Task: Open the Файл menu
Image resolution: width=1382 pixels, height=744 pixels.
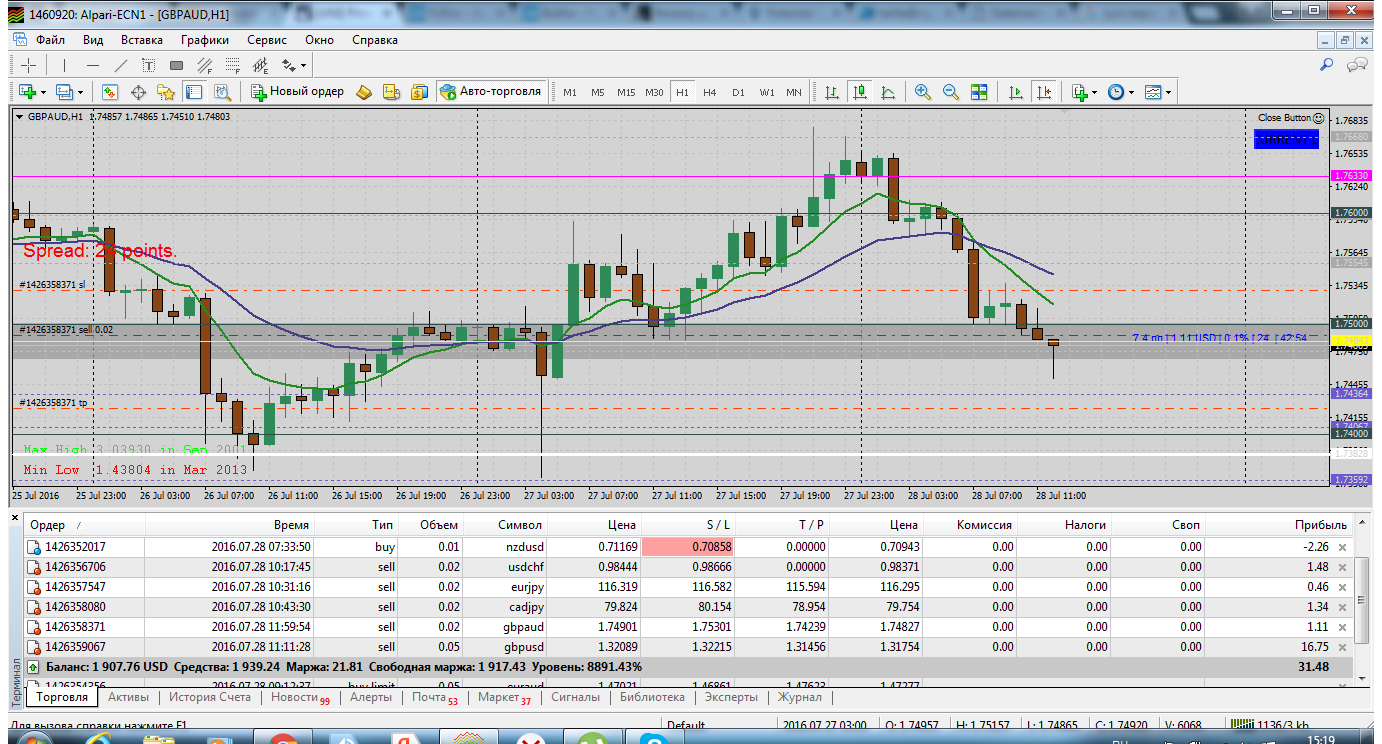Action: point(50,40)
